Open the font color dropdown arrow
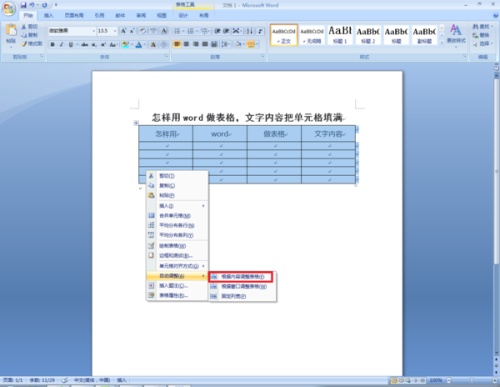Image resolution: width=500 pixels, height=387 pixels. [145, 44]
